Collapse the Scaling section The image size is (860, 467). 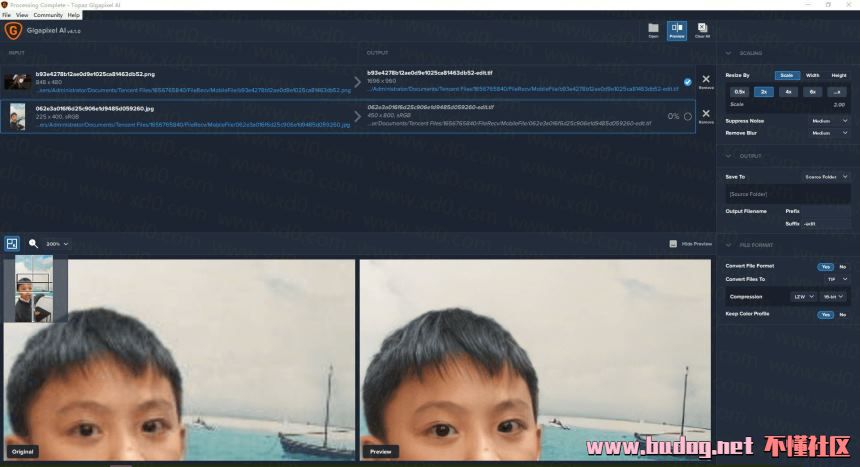(x=728, y=53)
